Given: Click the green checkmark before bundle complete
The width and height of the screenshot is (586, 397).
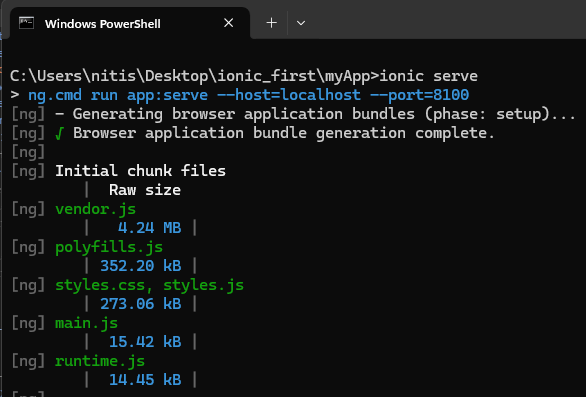Looking at the screenshot, I should point(59,133).
